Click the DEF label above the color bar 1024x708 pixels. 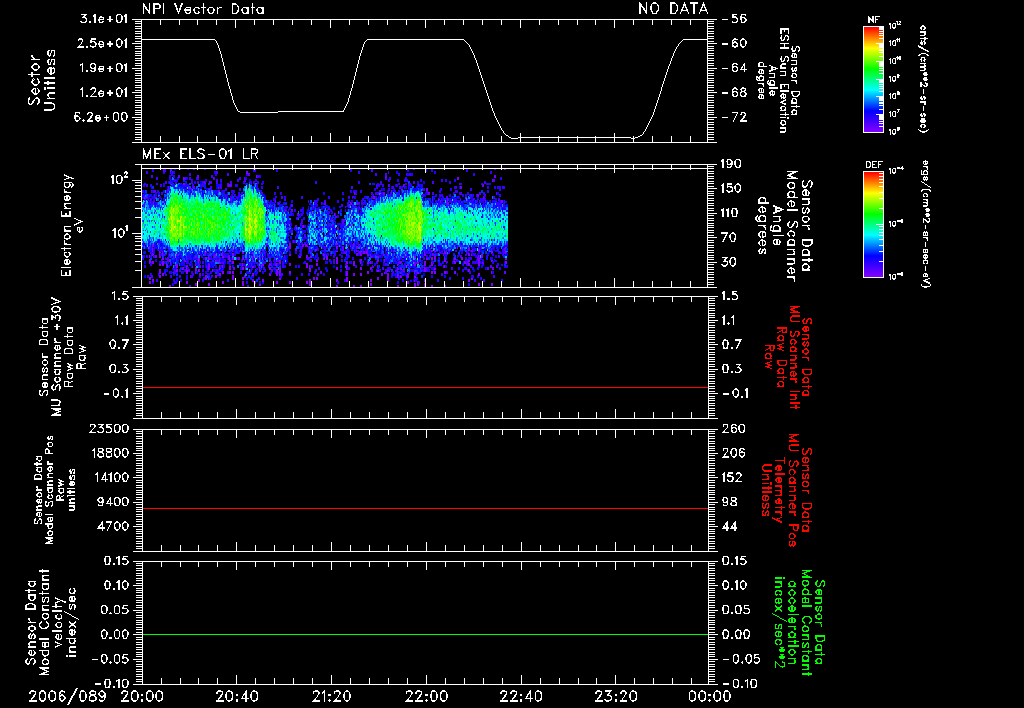[873, 165]
